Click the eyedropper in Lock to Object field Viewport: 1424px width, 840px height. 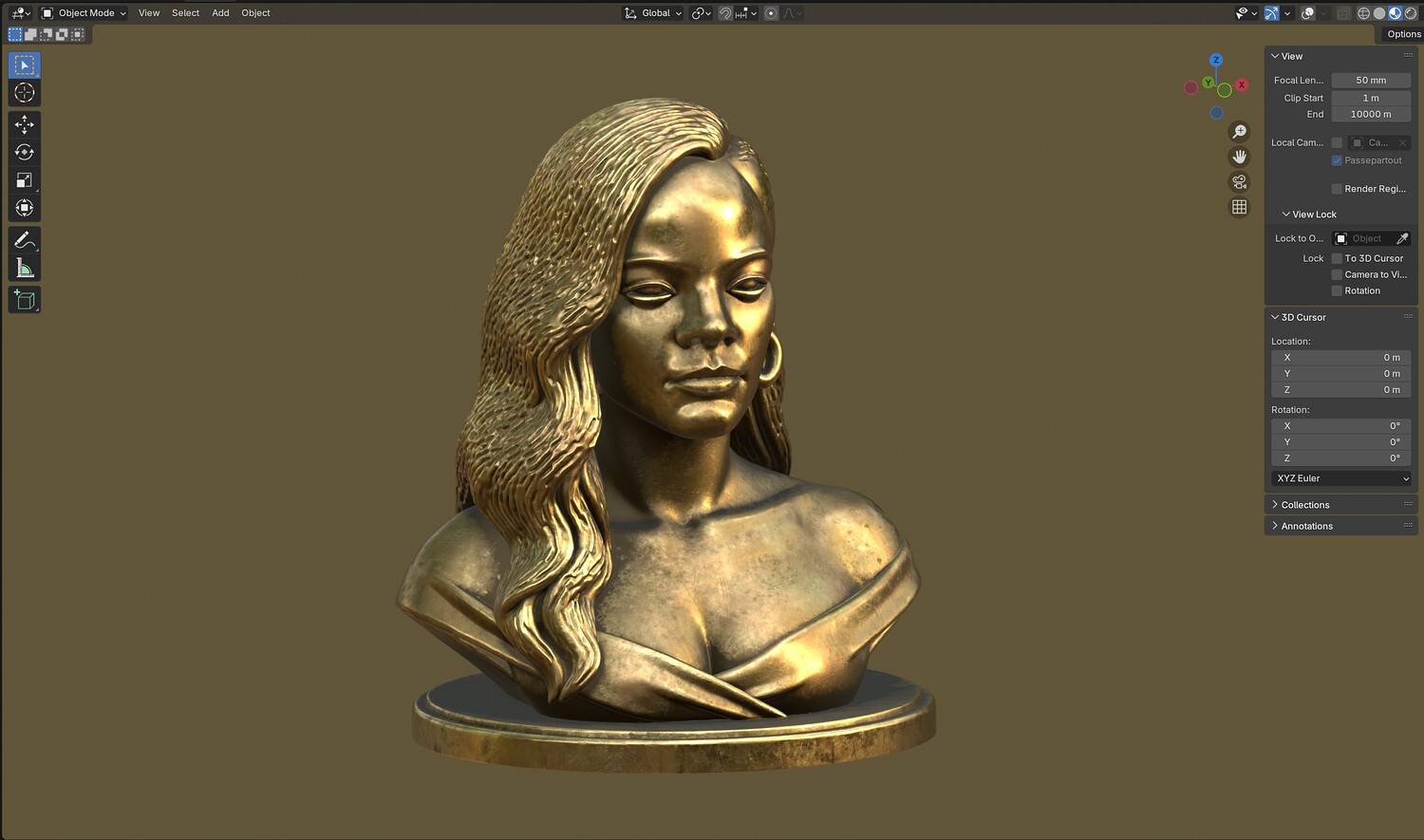pyautogui.click(x=1402, y=238)
